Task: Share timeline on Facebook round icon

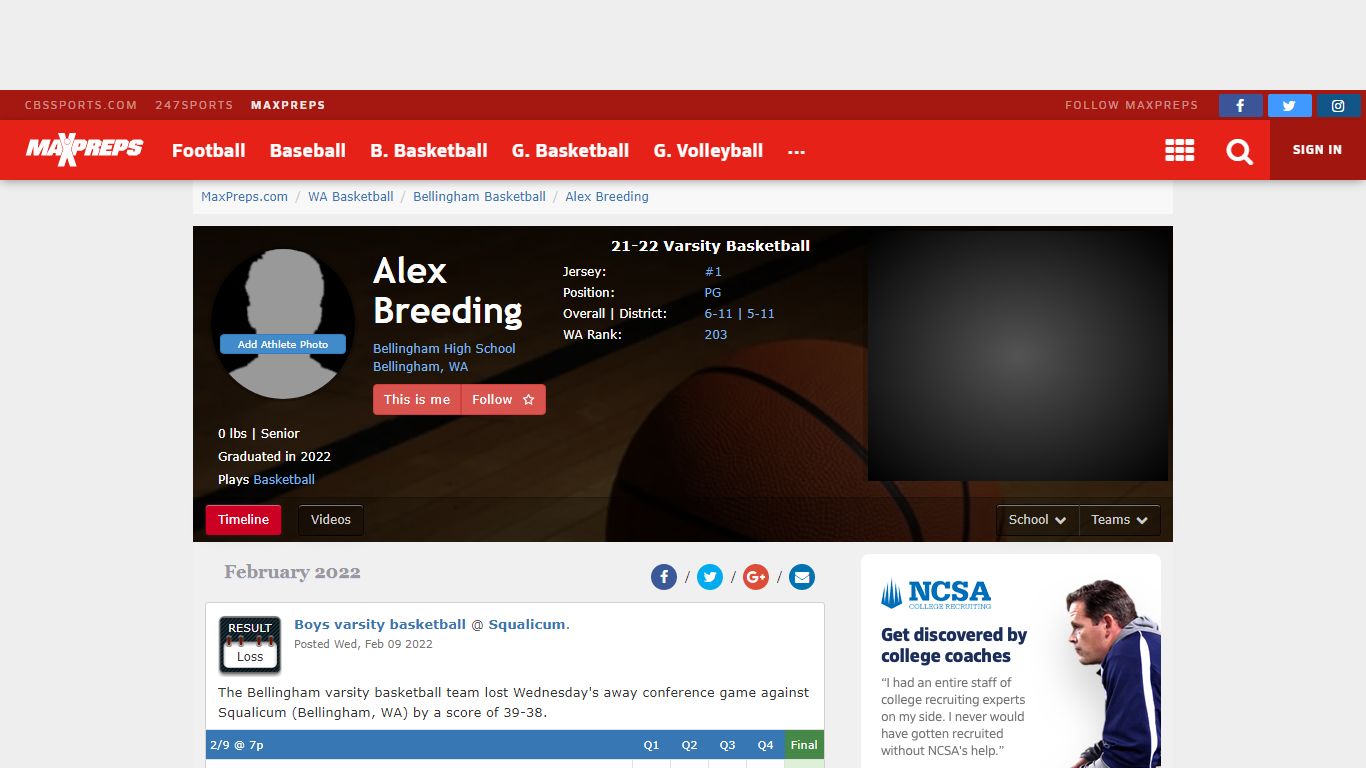Action: pyautogui.click(x=664, y=577)
